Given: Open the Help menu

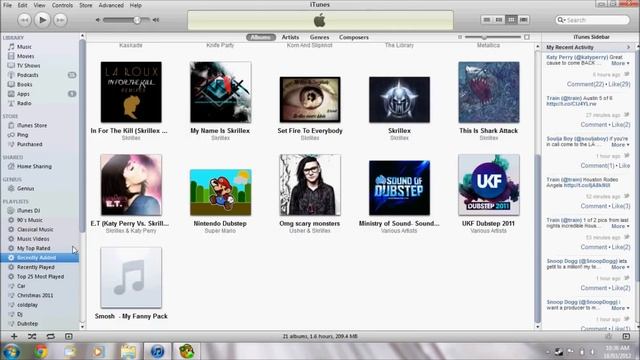Looking at the screenshot, I should (136, 5).
